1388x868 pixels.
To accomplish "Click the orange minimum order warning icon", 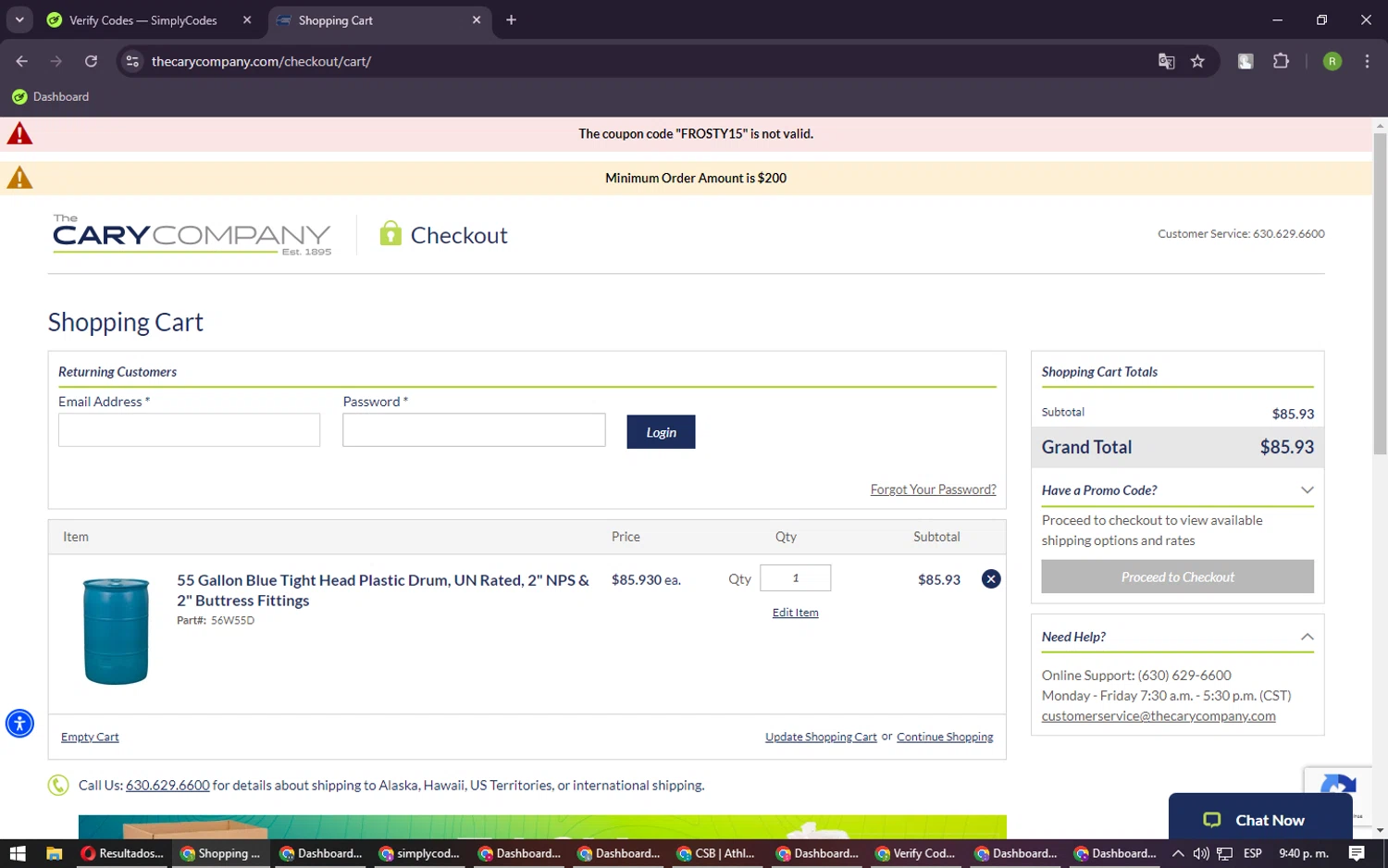I will point(19,178).
